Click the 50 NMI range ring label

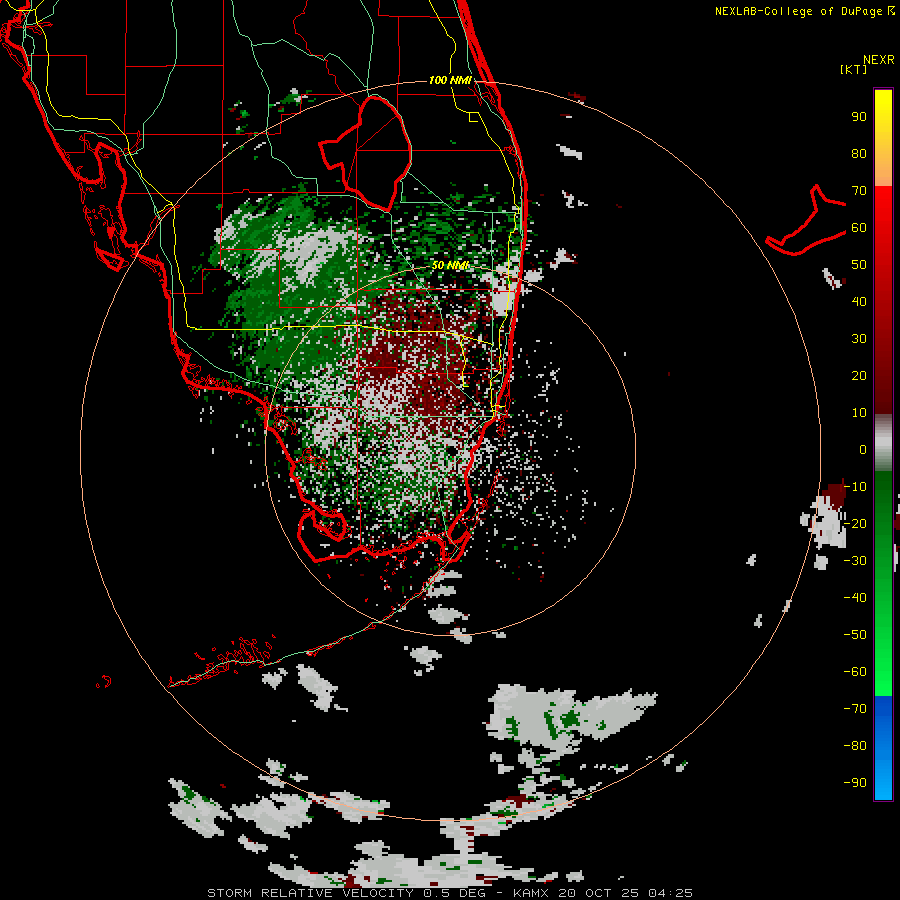450,265
